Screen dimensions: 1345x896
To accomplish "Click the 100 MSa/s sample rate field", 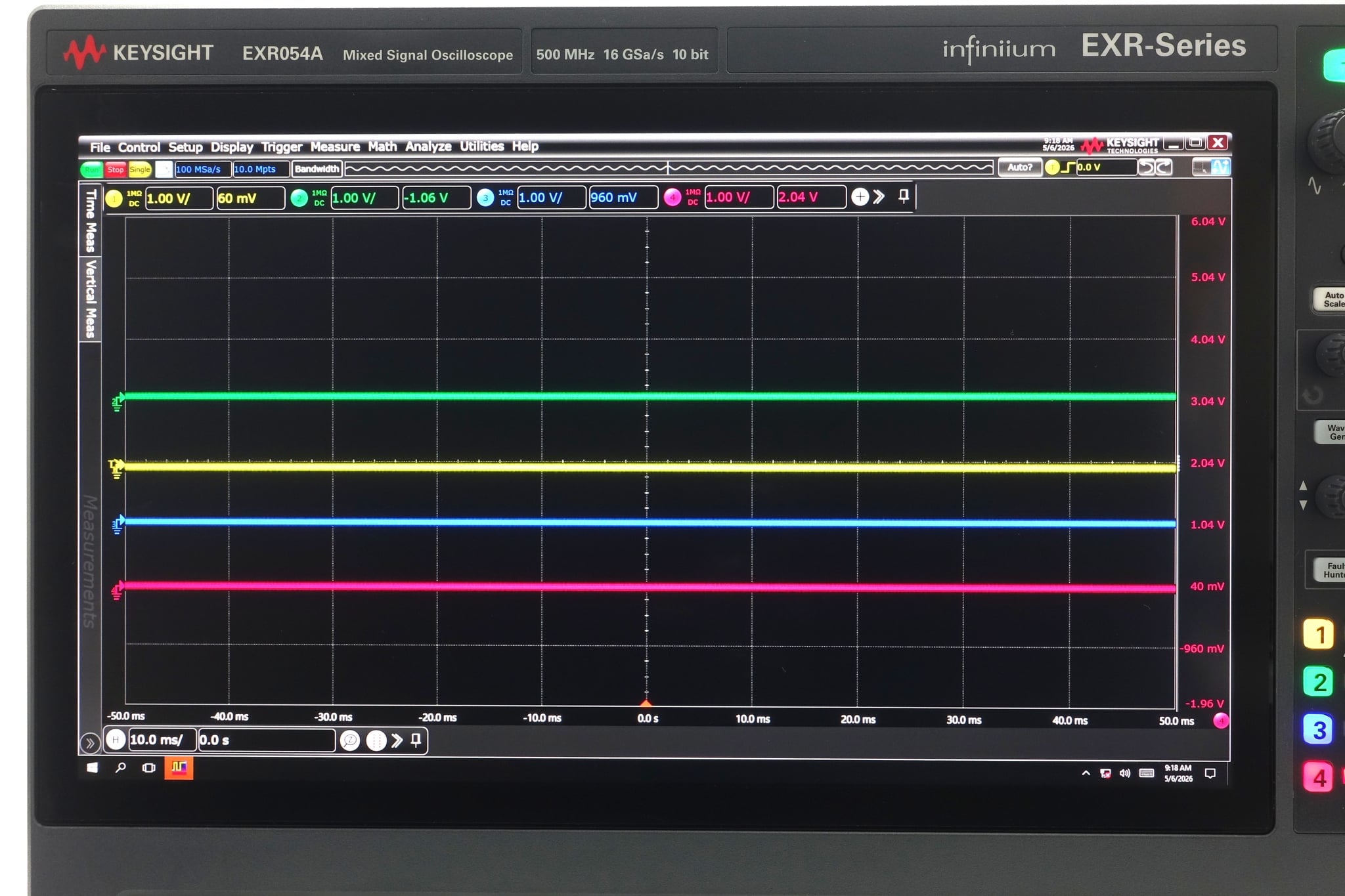I will (x=202, y=169).
